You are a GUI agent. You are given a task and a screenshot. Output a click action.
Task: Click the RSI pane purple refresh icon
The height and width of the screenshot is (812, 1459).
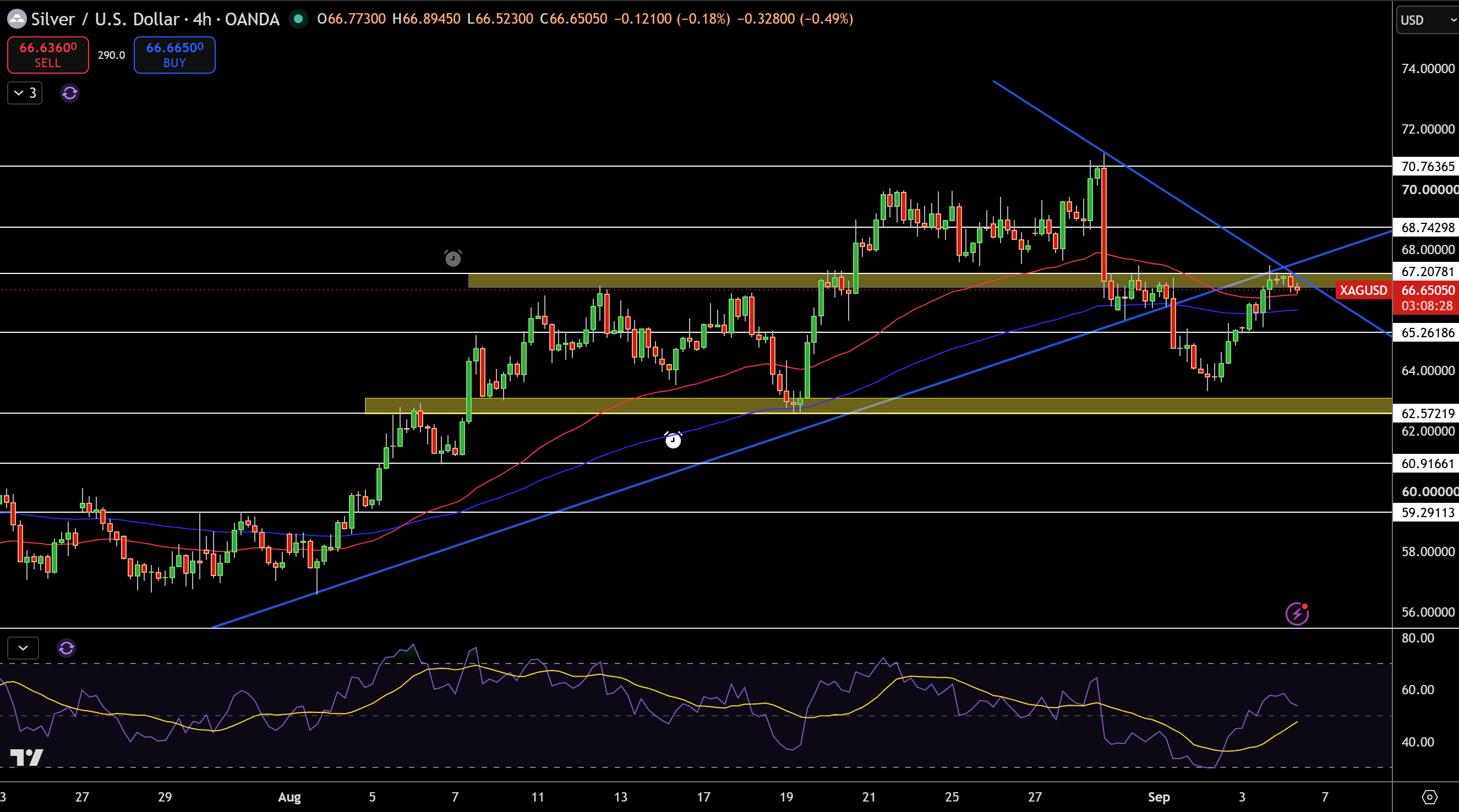click(66, 648)
